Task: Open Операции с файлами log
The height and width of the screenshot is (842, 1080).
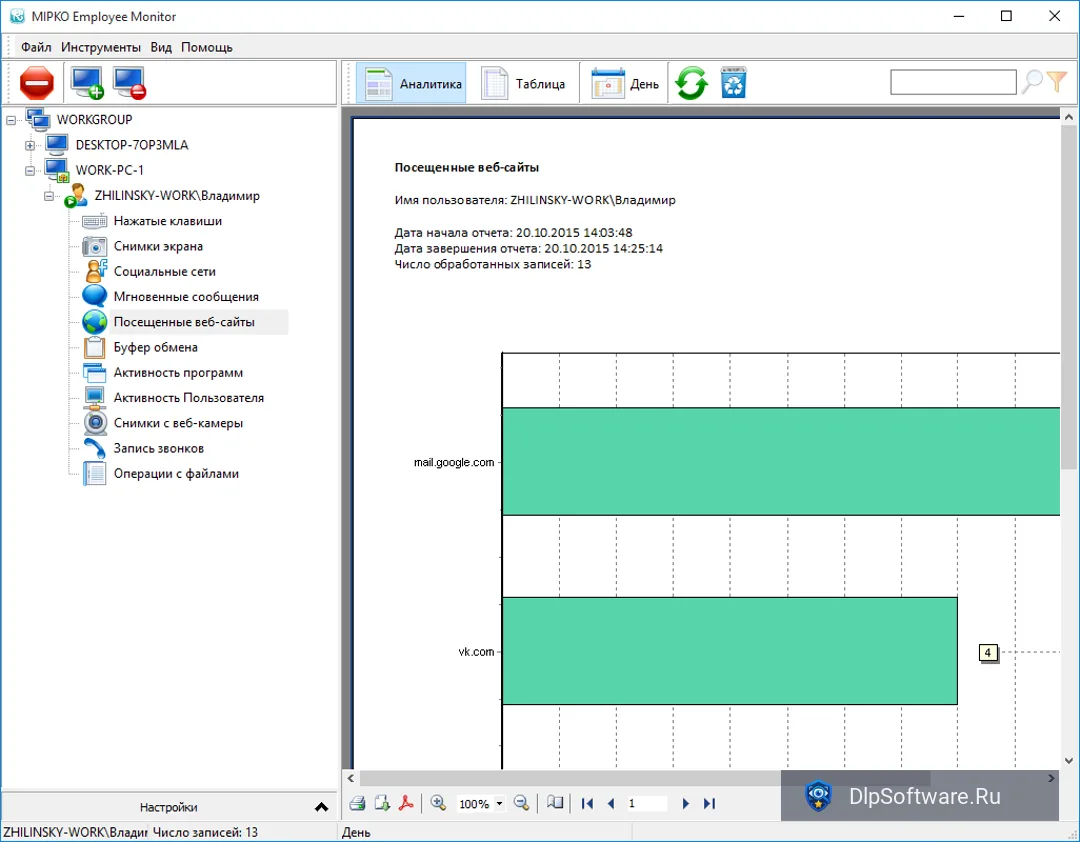Action: pos(176,473)
